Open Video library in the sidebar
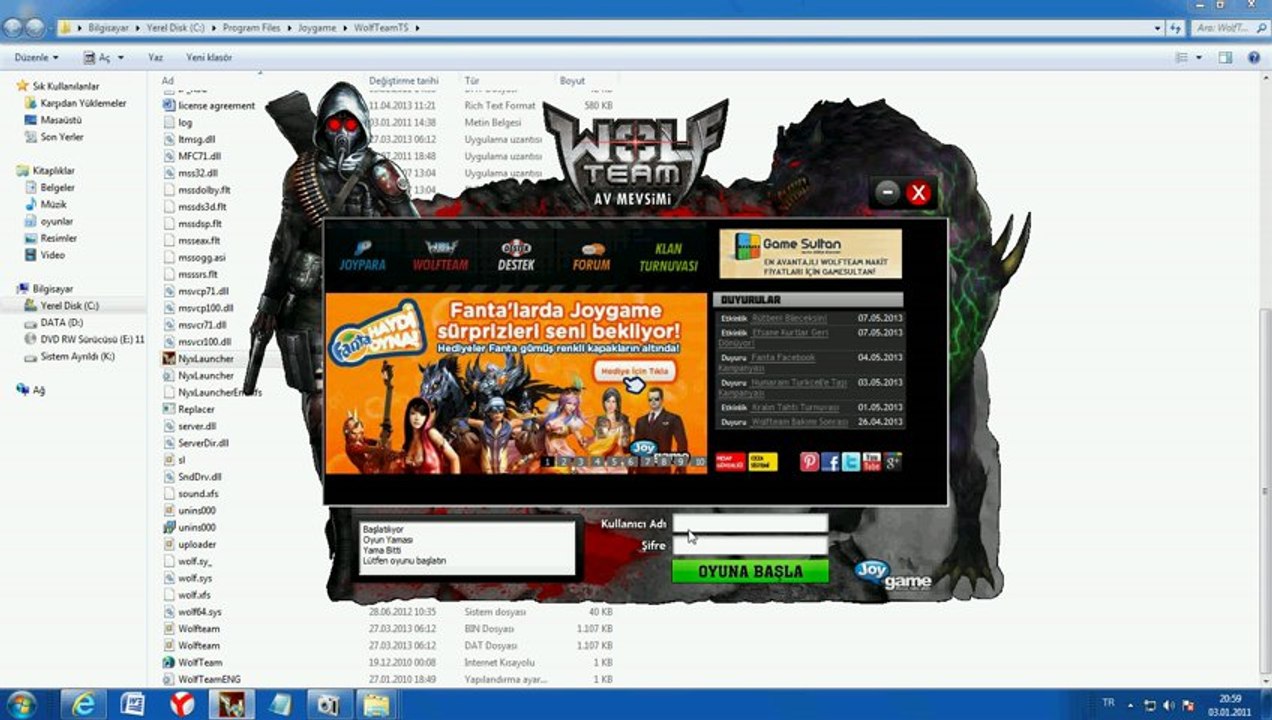The image size is (1272, 720). pyautogui.click(x=52, y=256)
